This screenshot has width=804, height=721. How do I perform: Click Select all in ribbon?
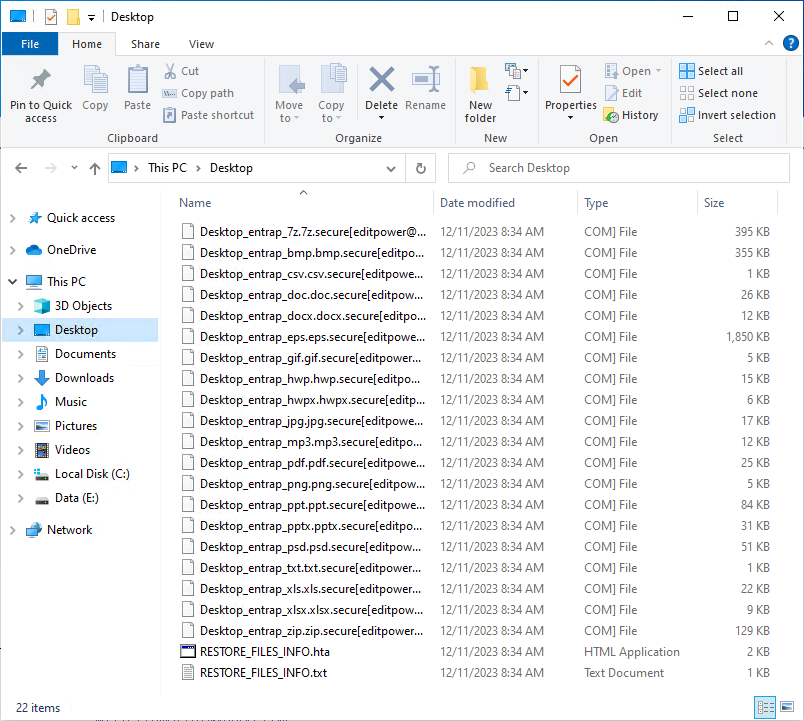pyautogui.click(x=711, y=71)
